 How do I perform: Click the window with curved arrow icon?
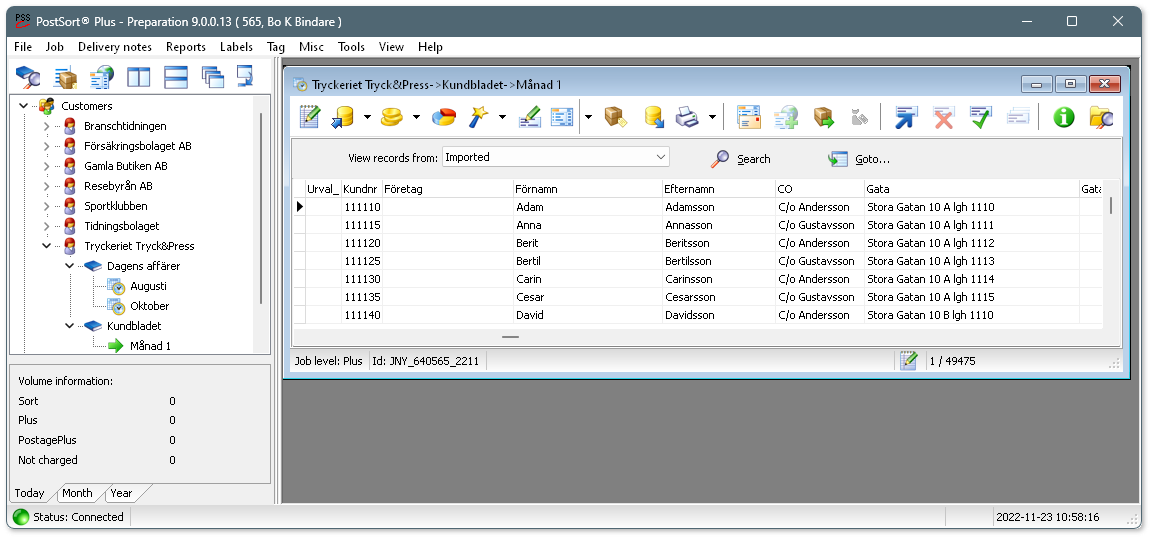click(x=245, y=76)
